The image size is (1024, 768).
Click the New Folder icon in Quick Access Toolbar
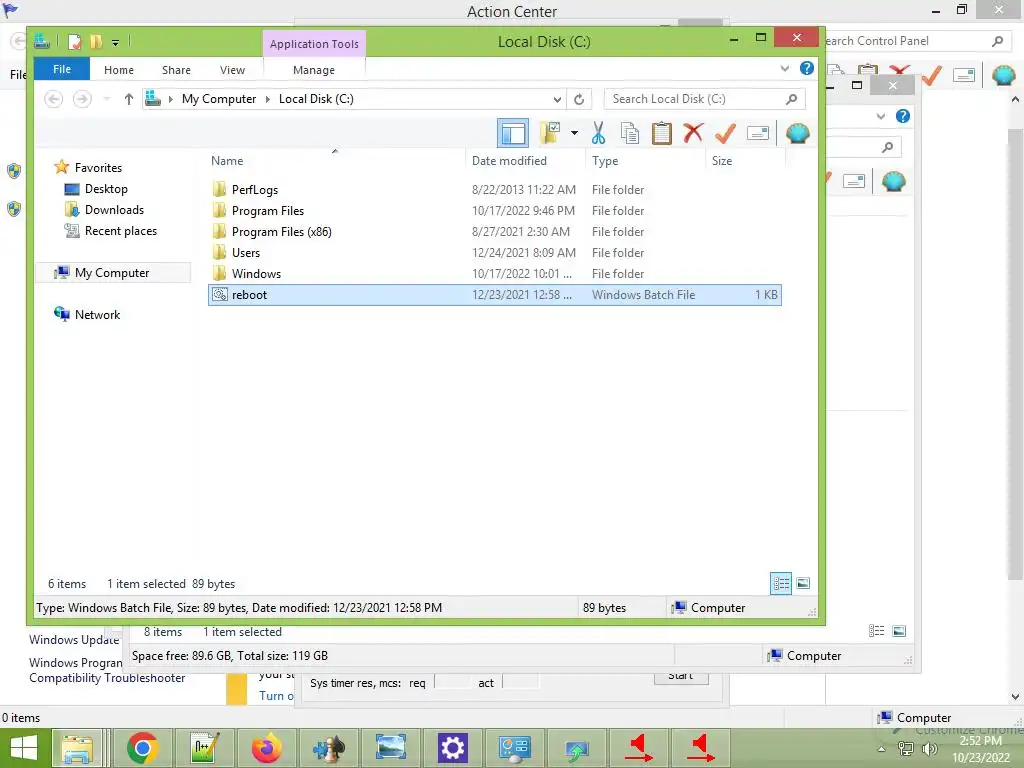coord(96,42)
